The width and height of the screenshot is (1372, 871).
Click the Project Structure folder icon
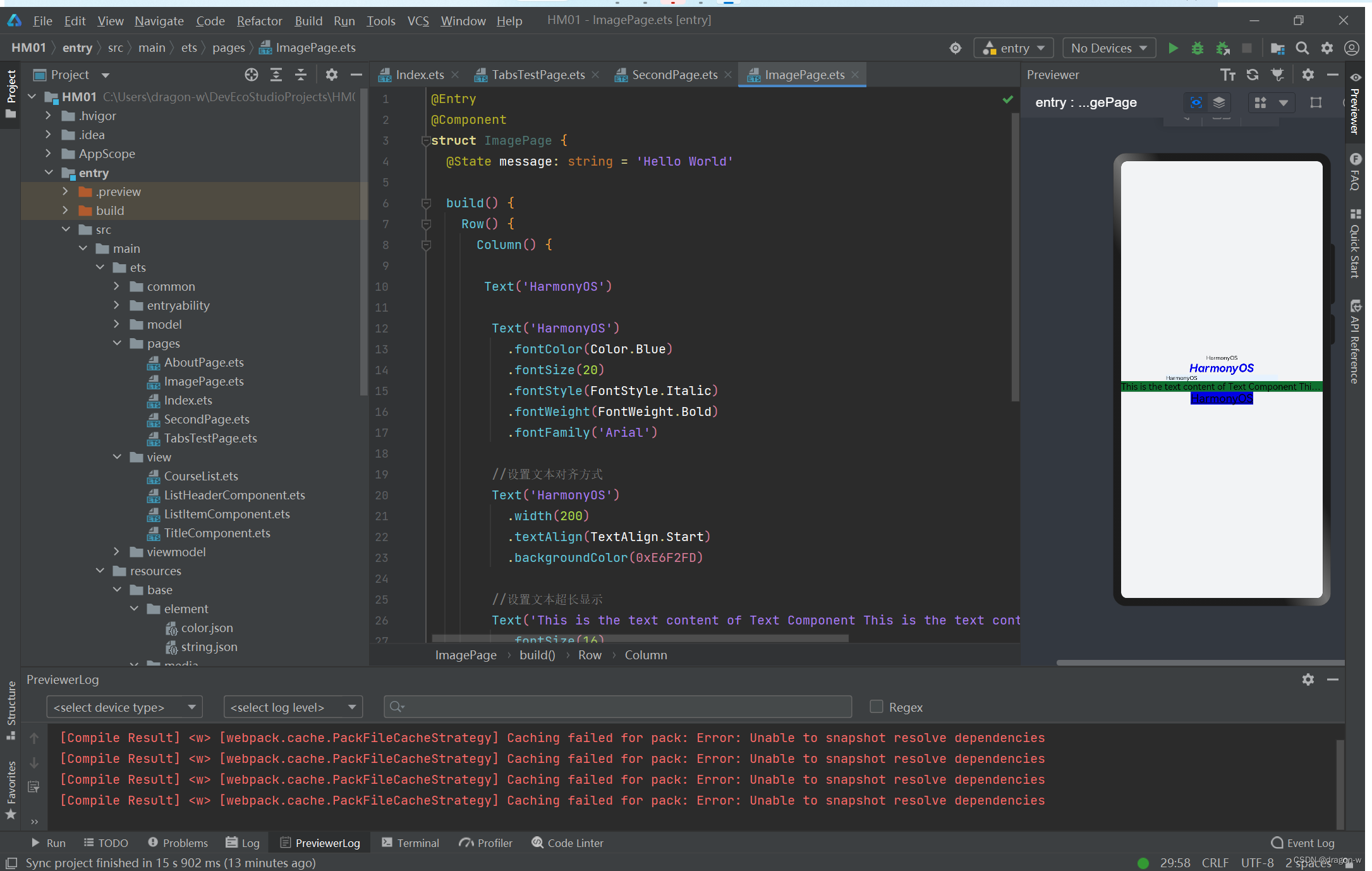tap(1277, 48)
